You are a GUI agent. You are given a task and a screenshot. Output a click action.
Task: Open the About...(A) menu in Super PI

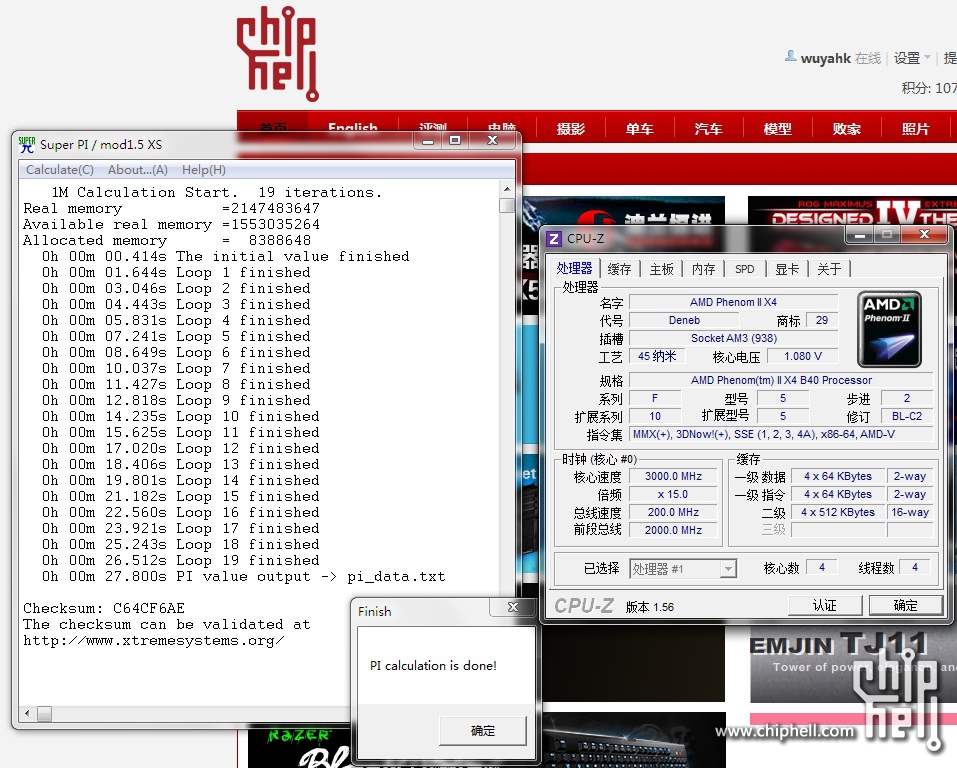tap(138, 170)
